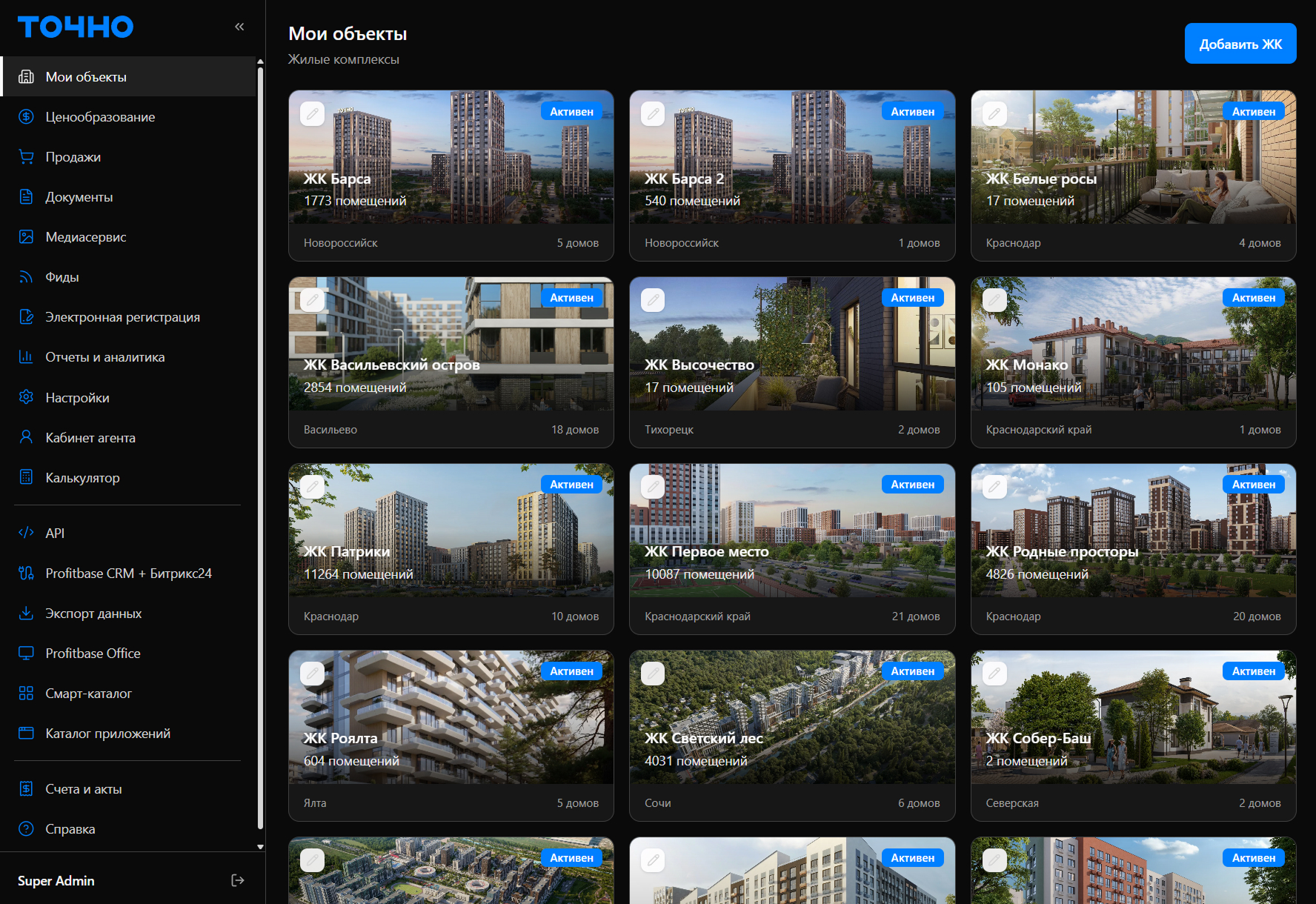1316x904 pixels.
Task: Edit ЖК Барса with the pencil icon
Action: [312, 113]
